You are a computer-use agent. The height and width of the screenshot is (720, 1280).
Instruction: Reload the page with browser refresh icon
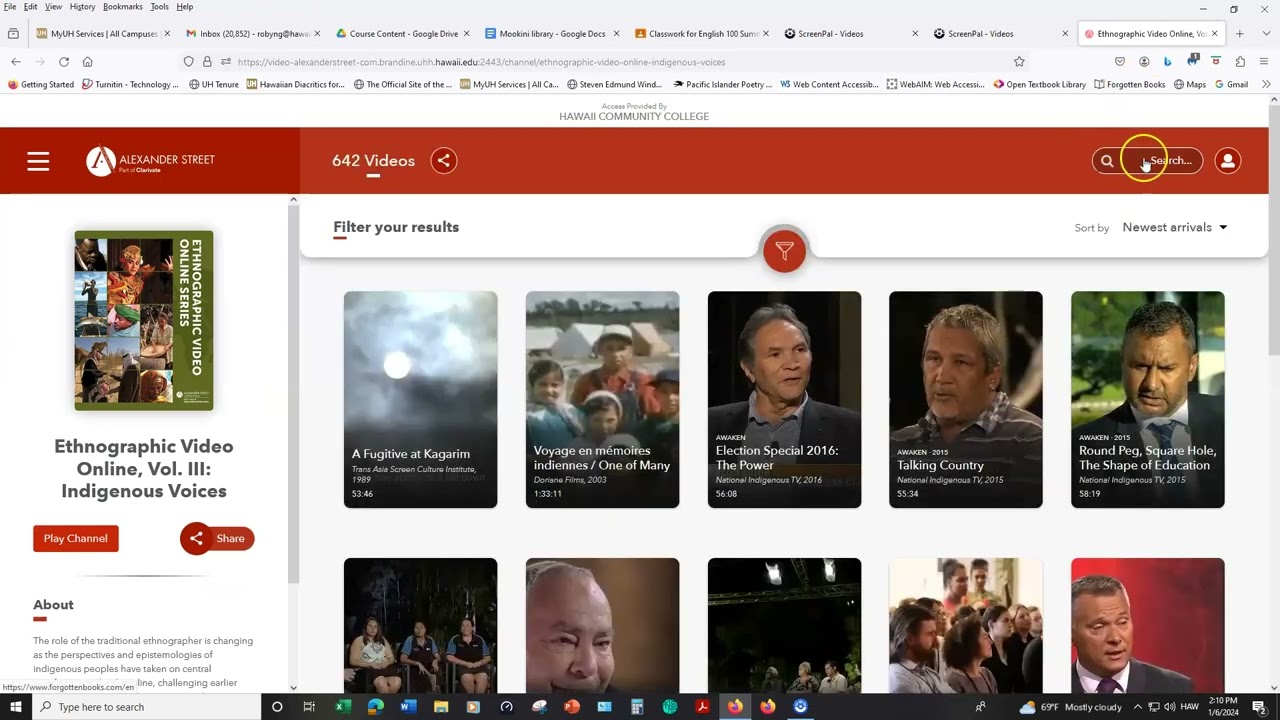click(63, 62)
